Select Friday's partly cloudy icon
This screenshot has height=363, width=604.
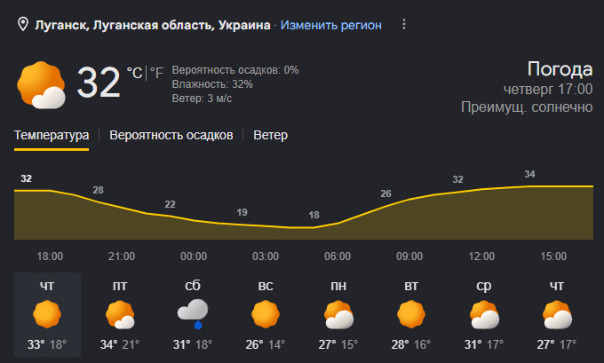[120, 314]
